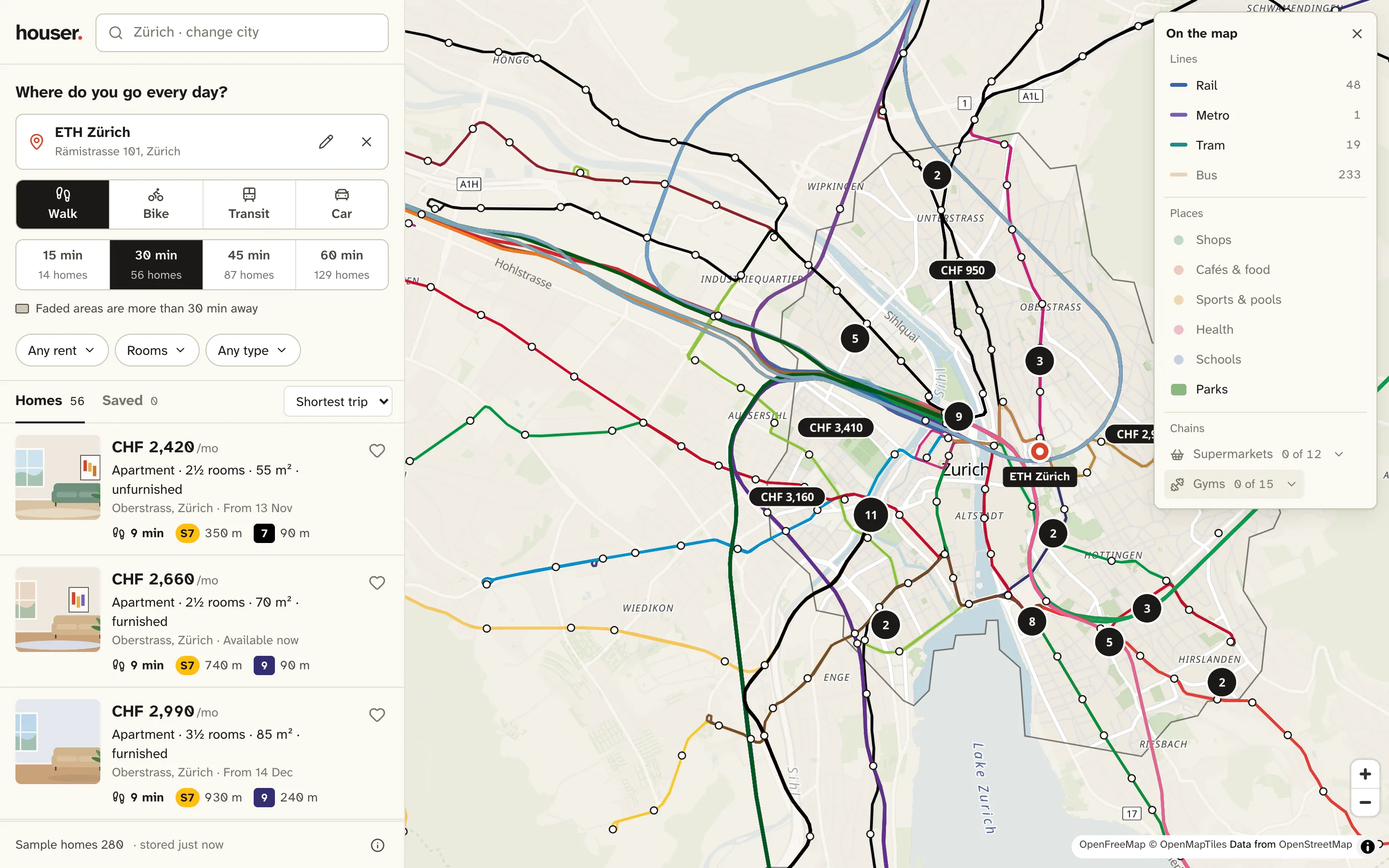The height and width of the screenshot is (868, 1389).
Task: Save the CHF 2,420 apartment with heart icon
Action: pos(377,451)
